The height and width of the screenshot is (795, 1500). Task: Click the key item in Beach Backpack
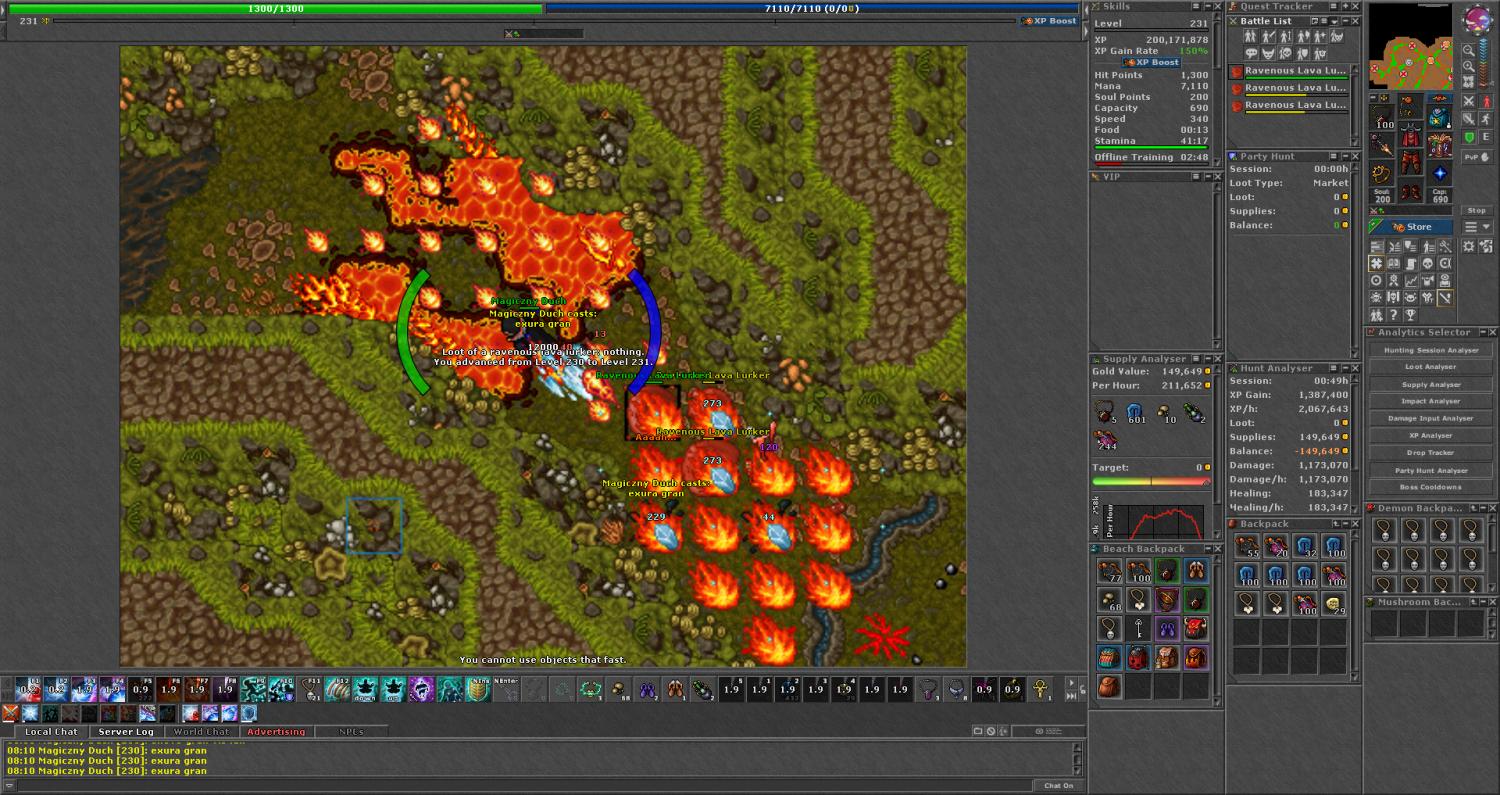(1138, 628)
